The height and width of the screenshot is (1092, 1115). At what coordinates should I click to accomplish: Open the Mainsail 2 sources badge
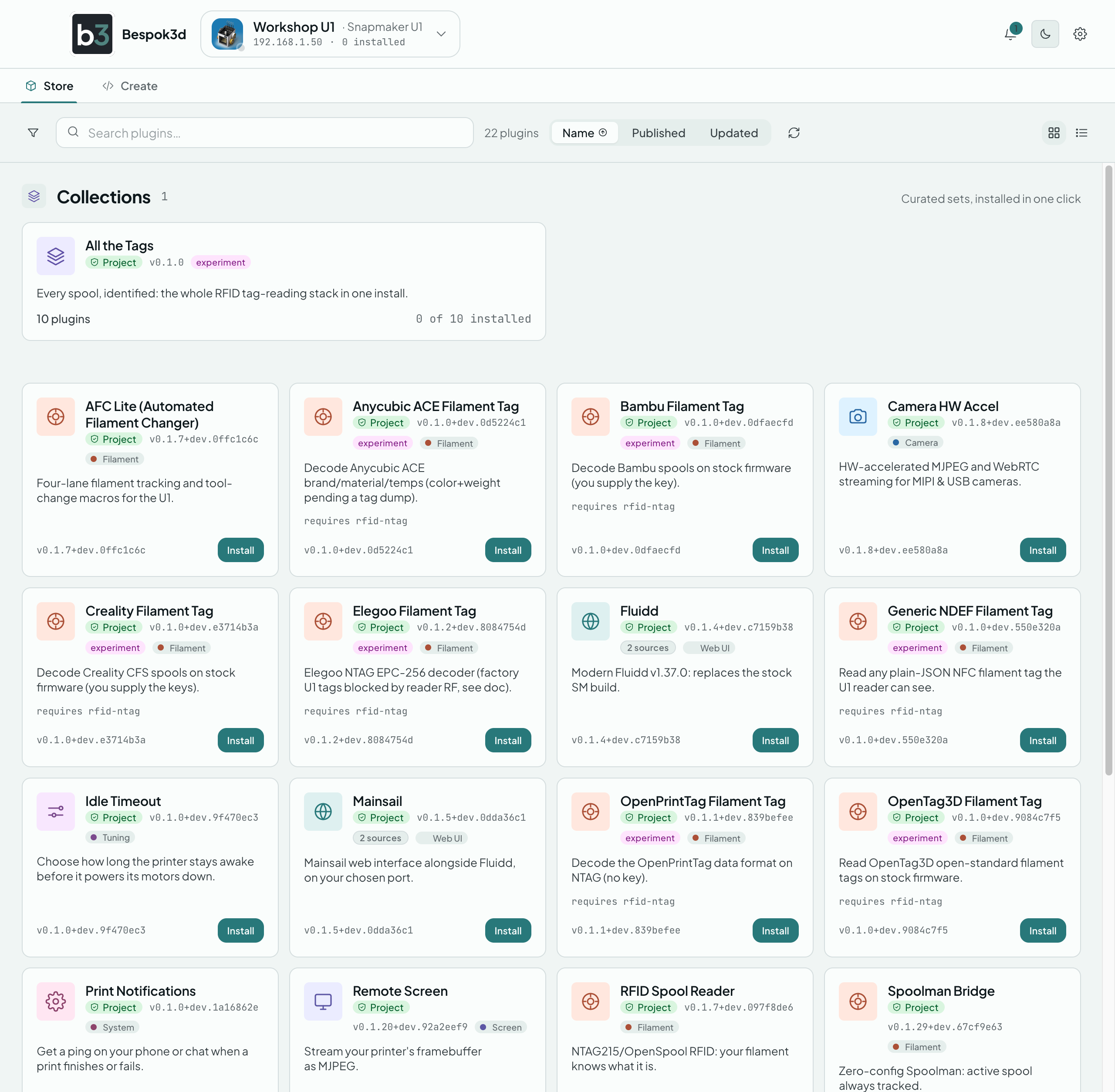(381, 838)
